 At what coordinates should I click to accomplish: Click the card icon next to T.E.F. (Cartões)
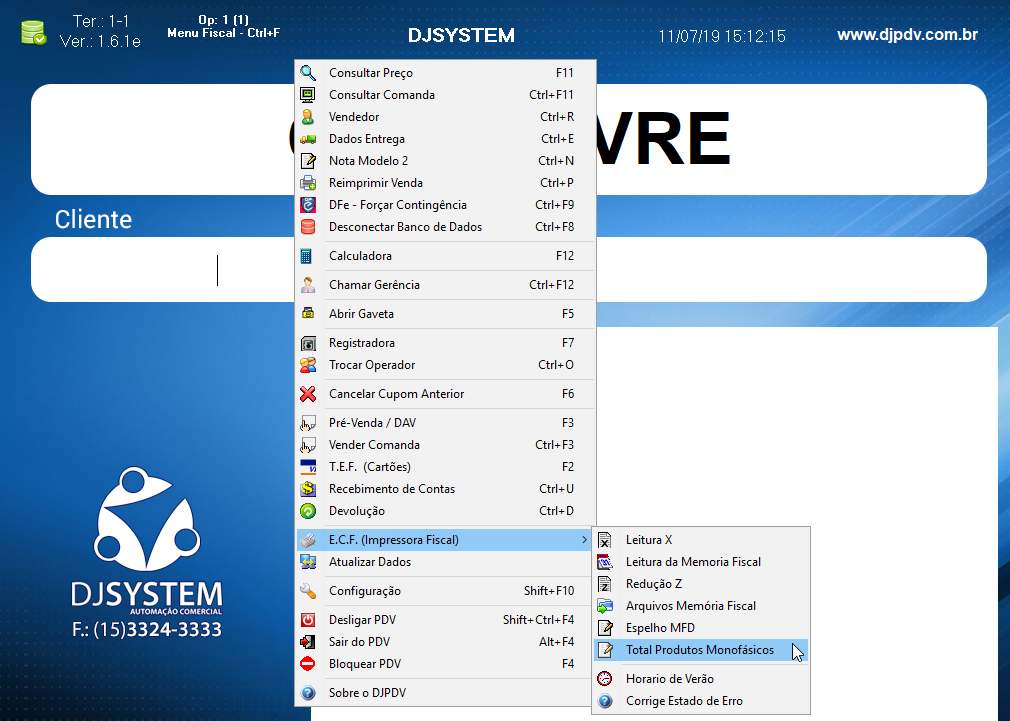coord(308,467)
